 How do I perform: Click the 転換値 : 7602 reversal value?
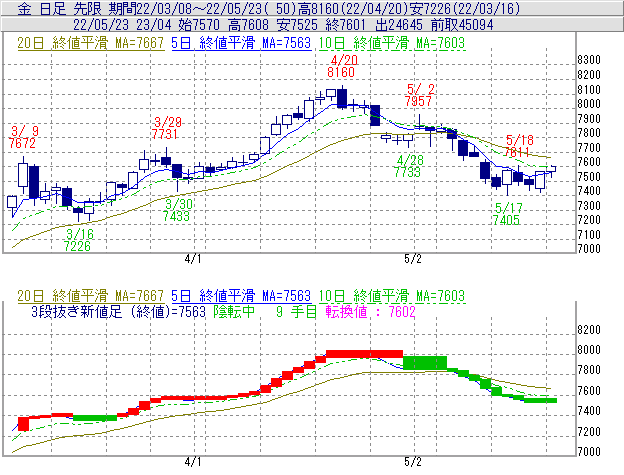point(370,311)
